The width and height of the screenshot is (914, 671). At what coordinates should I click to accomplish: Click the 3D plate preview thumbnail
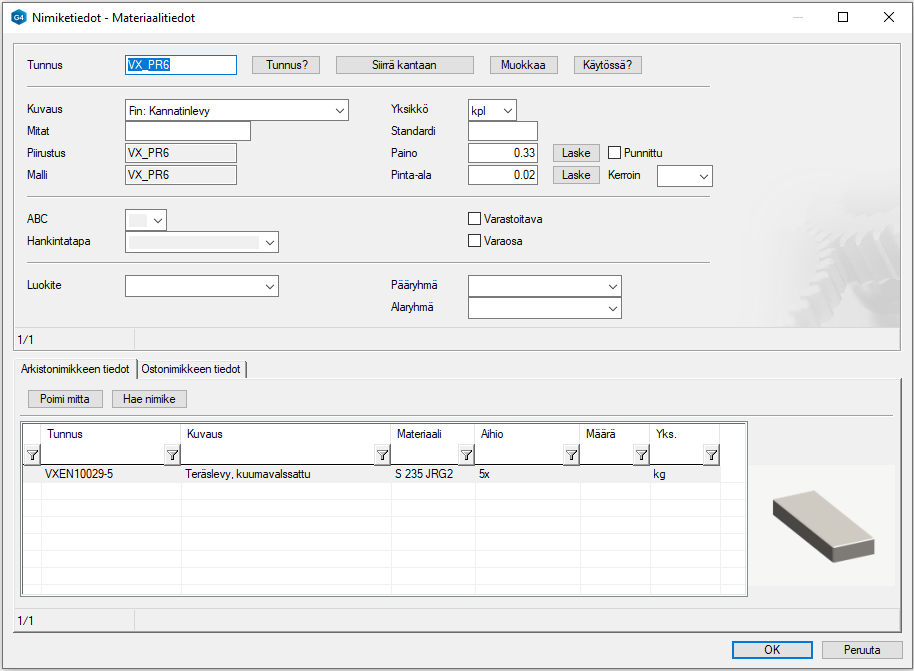[x=822, y=524]
